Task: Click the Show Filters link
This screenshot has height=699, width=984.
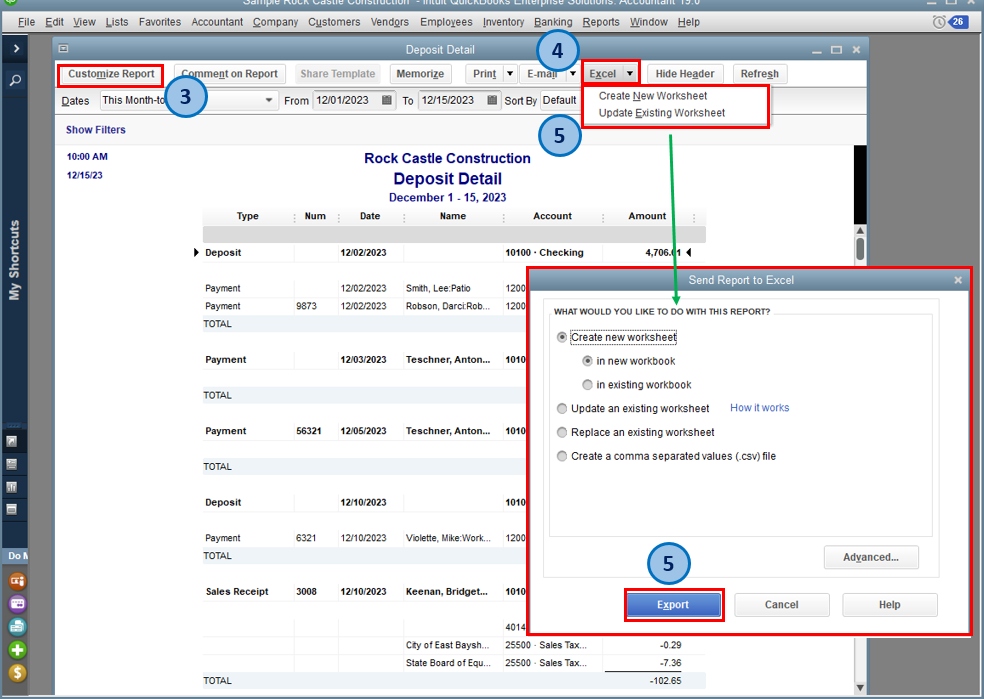Action: point(95,130)
